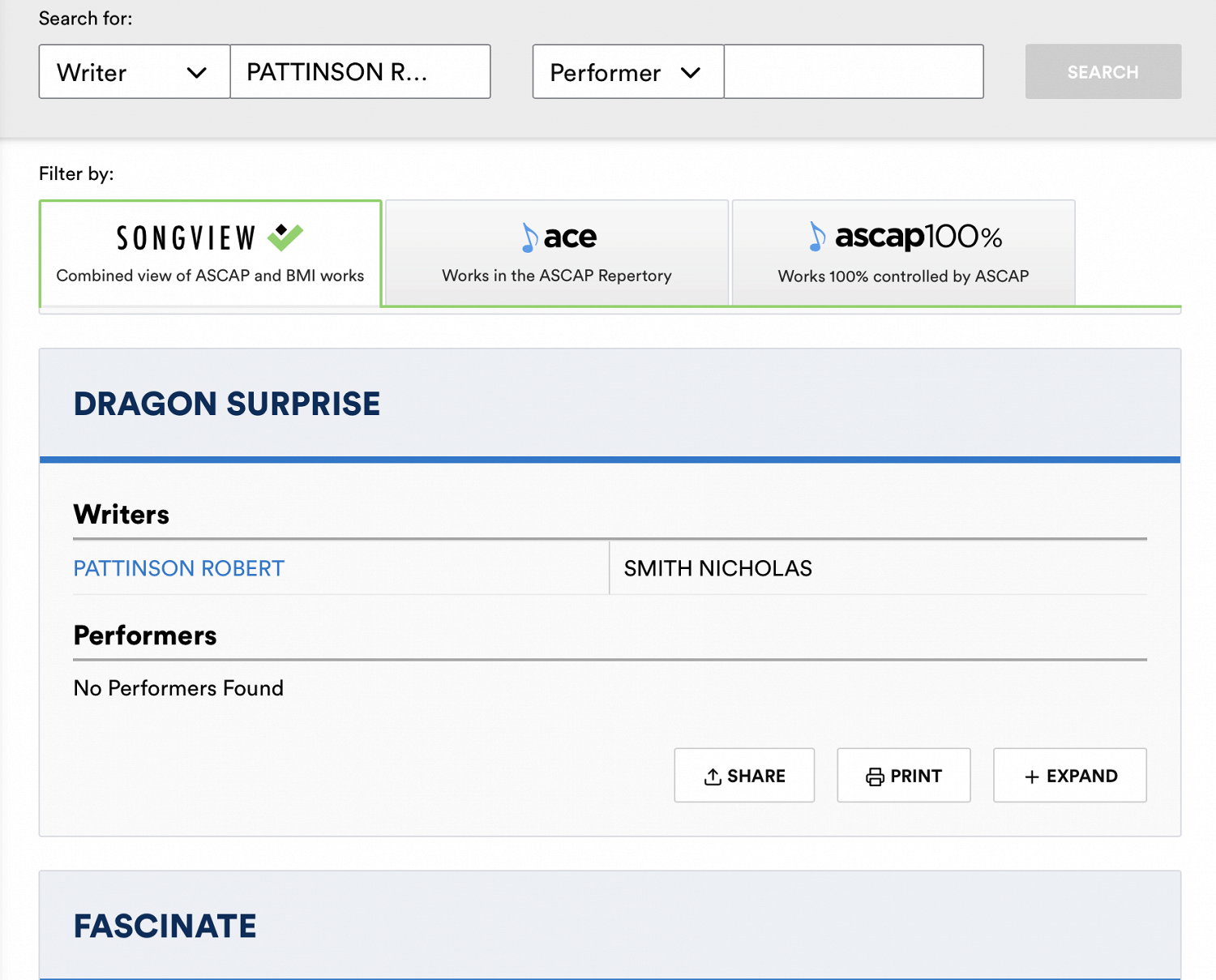The height and width of the screenshot is (980, 1216).
Task: Click the writer name input field
Action: [x=360, y=72]
